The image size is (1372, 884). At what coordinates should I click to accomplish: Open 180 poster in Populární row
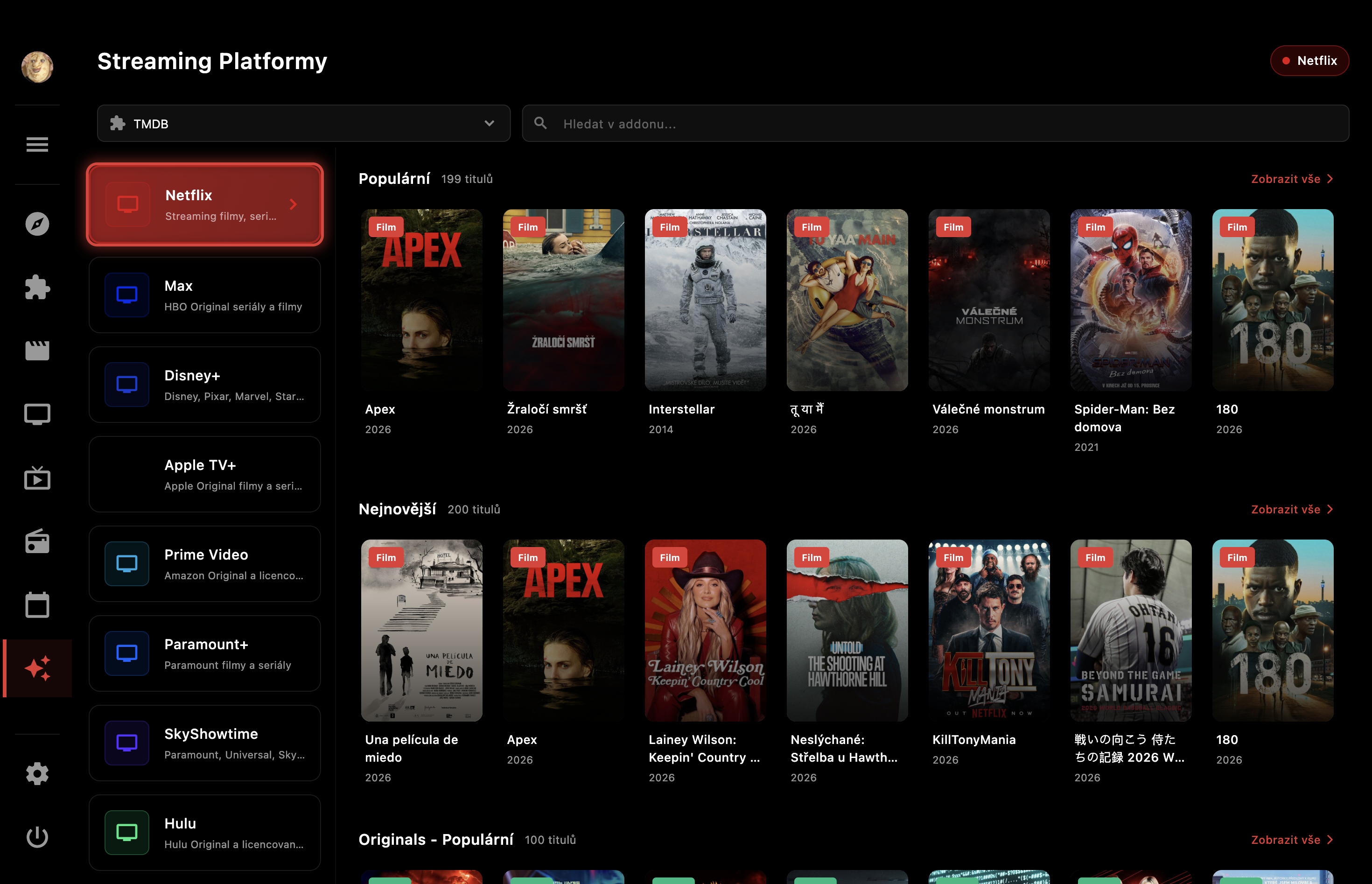pos(1273,300)
